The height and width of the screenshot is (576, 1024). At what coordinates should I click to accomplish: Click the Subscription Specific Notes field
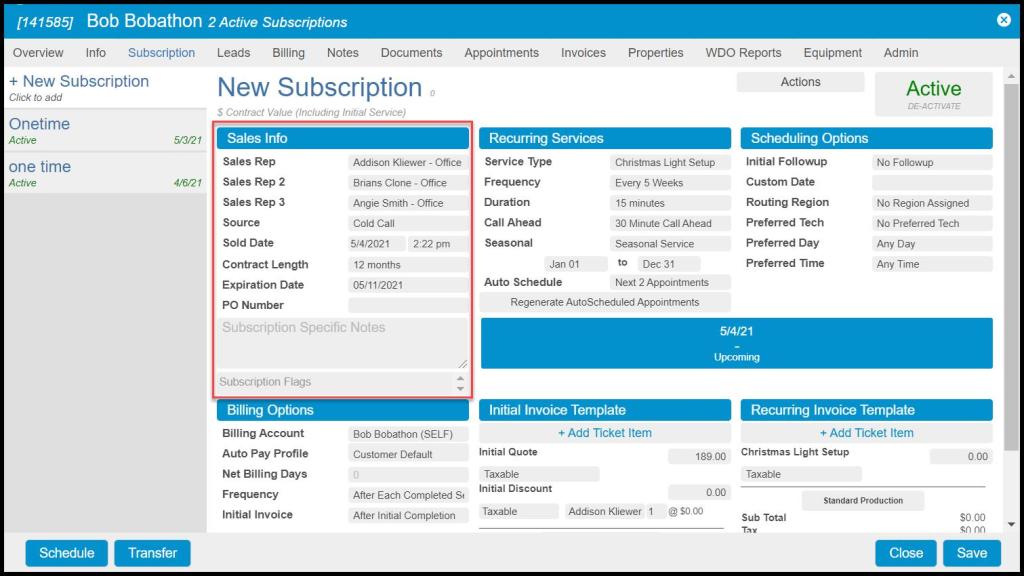pyautogui.click(x=343, y=343)
